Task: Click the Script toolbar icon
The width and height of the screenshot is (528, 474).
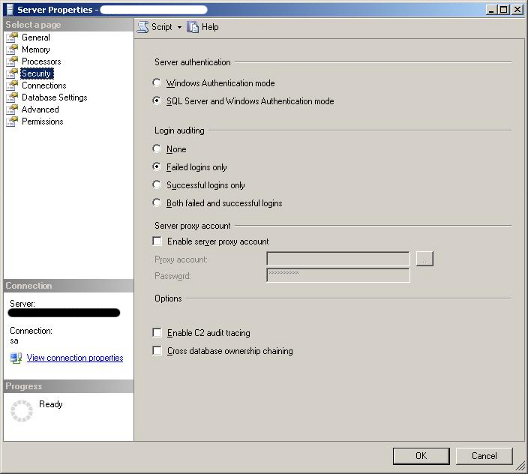Action: click(143, 27)
